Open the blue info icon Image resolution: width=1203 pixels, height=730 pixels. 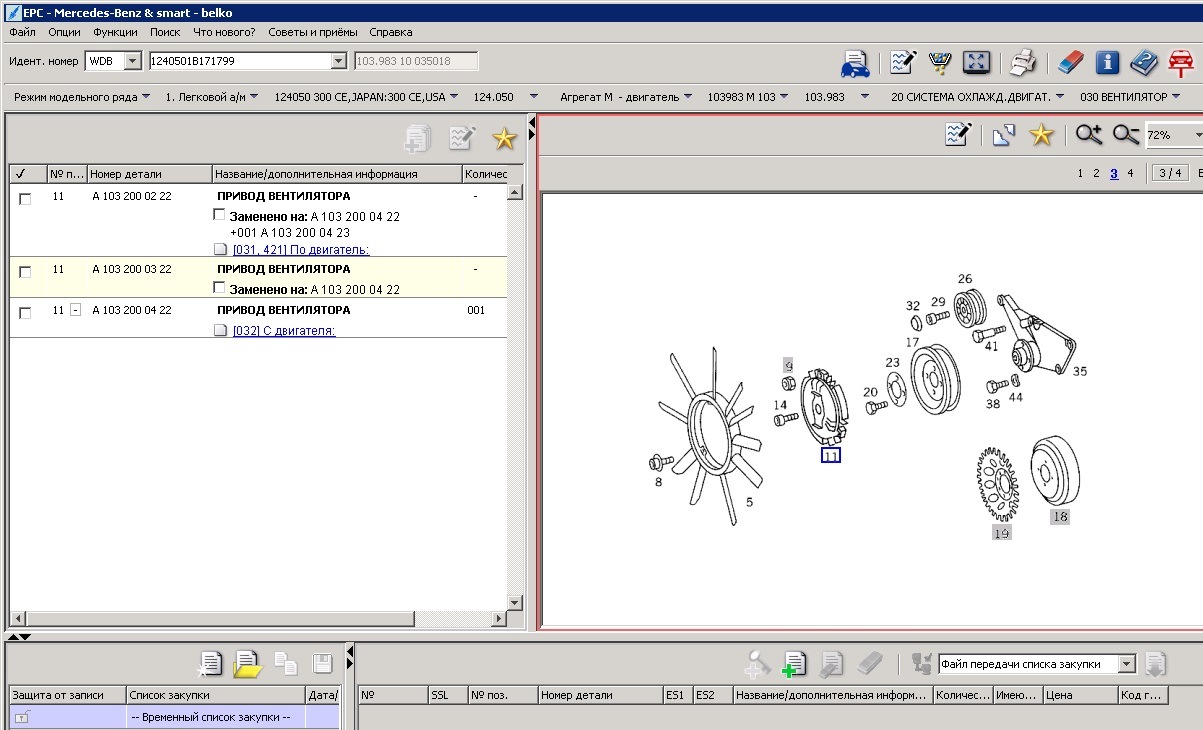[x=1107, y=62]
